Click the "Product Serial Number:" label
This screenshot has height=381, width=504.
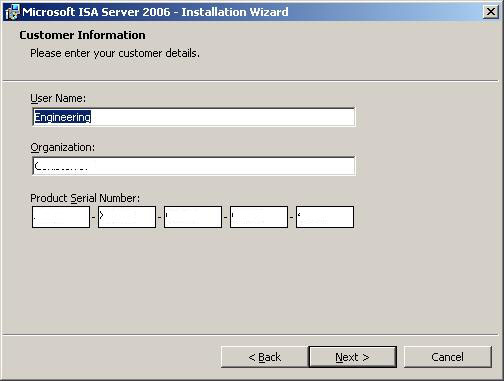pyautogui.click(x=85, y=198)
